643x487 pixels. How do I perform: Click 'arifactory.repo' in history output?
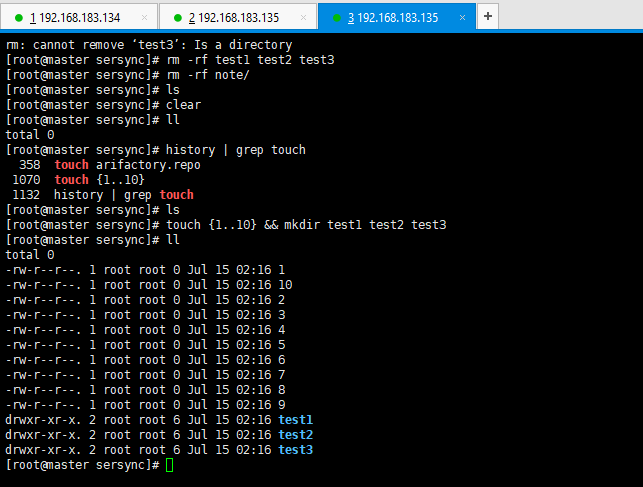[148, 165]
